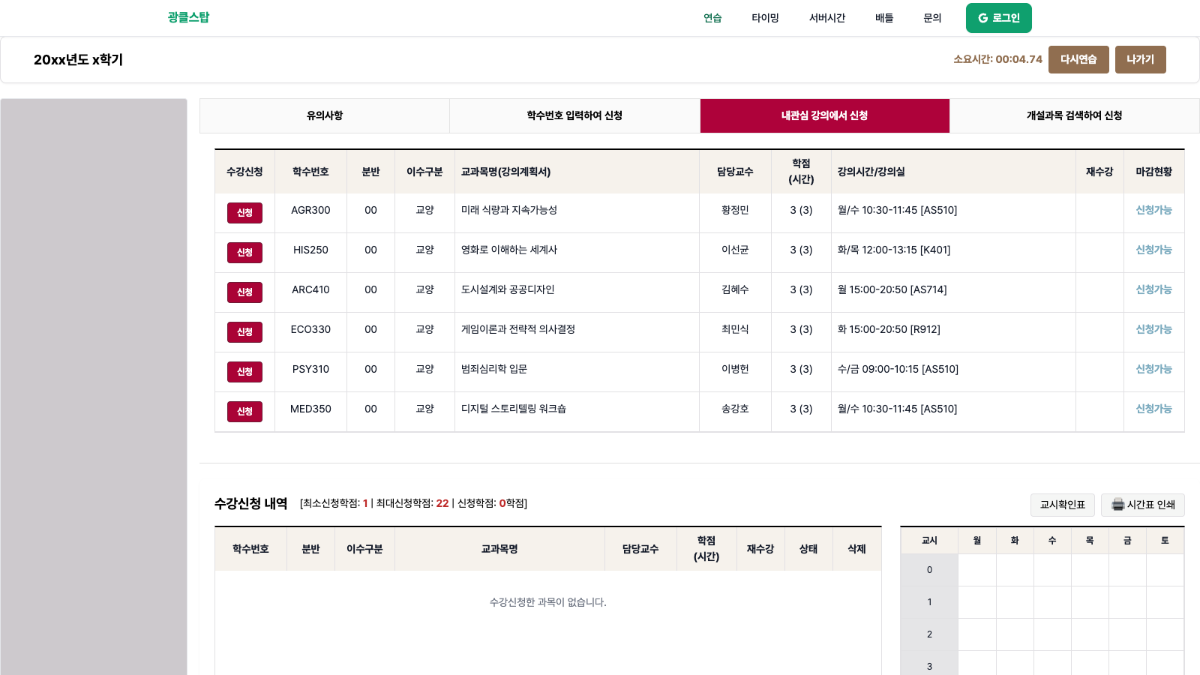The height and width of the screenshot is (675, 1200).
Task: Open 미래 식량과 지속가능성 course plan
Action: point(509,210)
